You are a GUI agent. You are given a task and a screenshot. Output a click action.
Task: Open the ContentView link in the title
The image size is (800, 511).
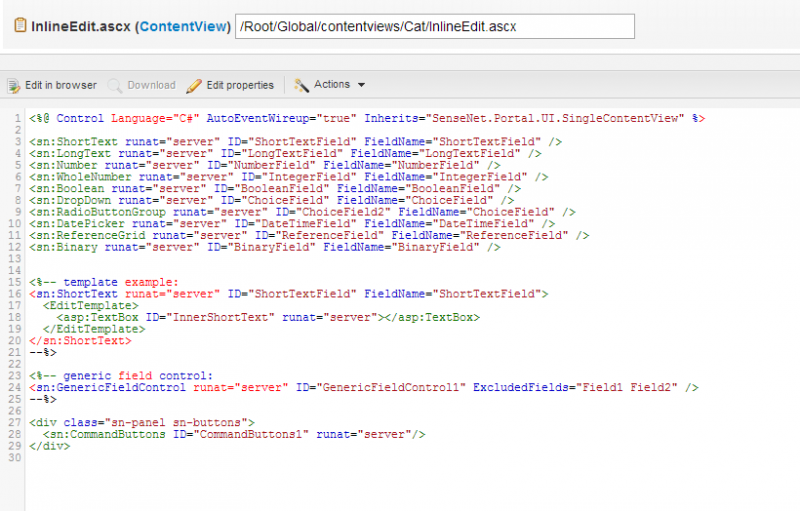[183, 27]
